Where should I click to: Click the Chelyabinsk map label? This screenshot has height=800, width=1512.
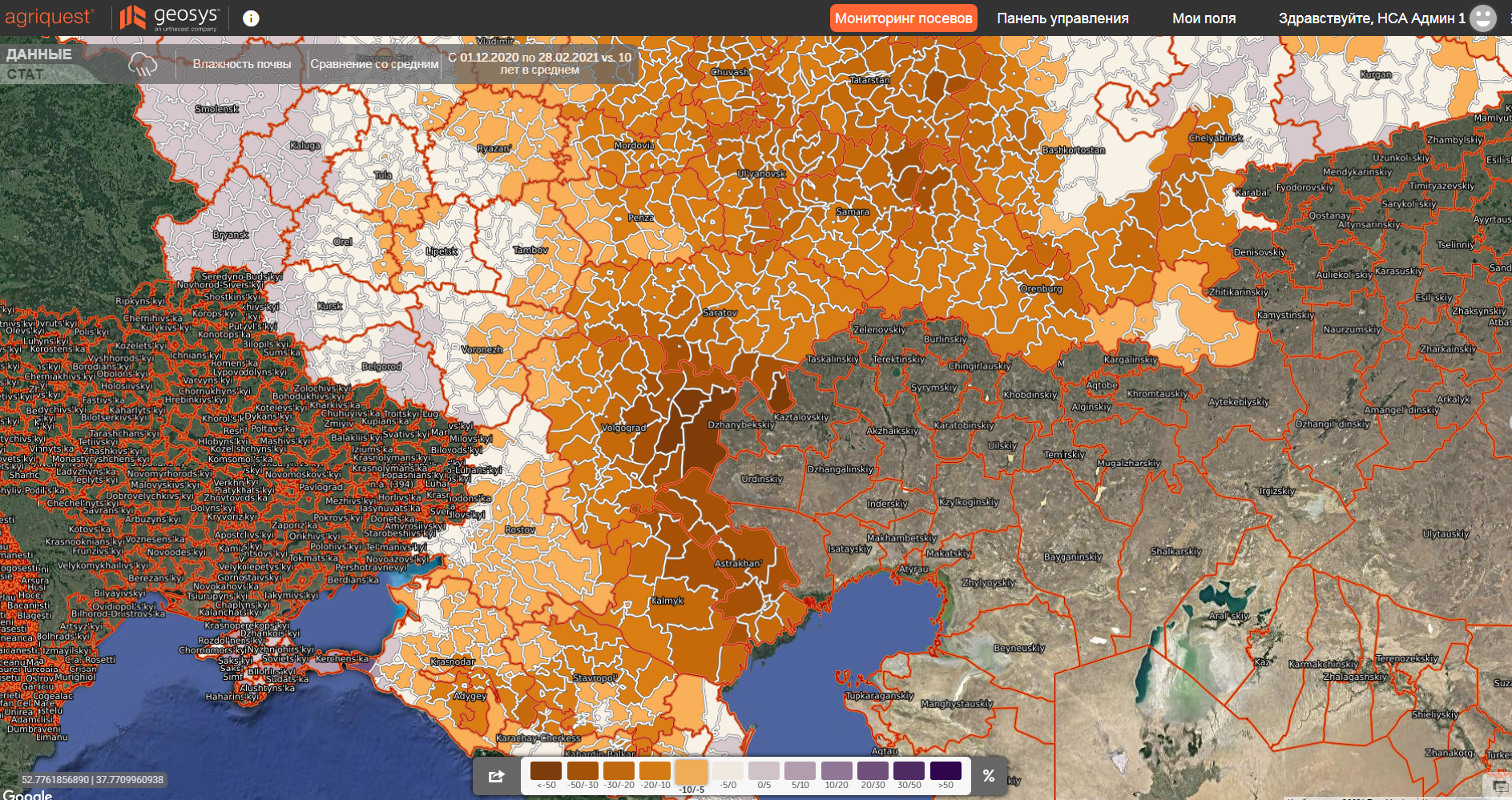point(1216,139)
